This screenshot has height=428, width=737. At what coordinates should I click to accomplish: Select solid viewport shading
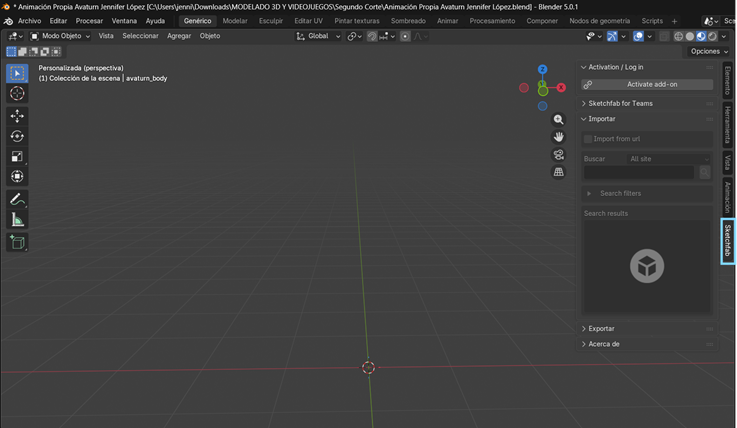[690, 36]
